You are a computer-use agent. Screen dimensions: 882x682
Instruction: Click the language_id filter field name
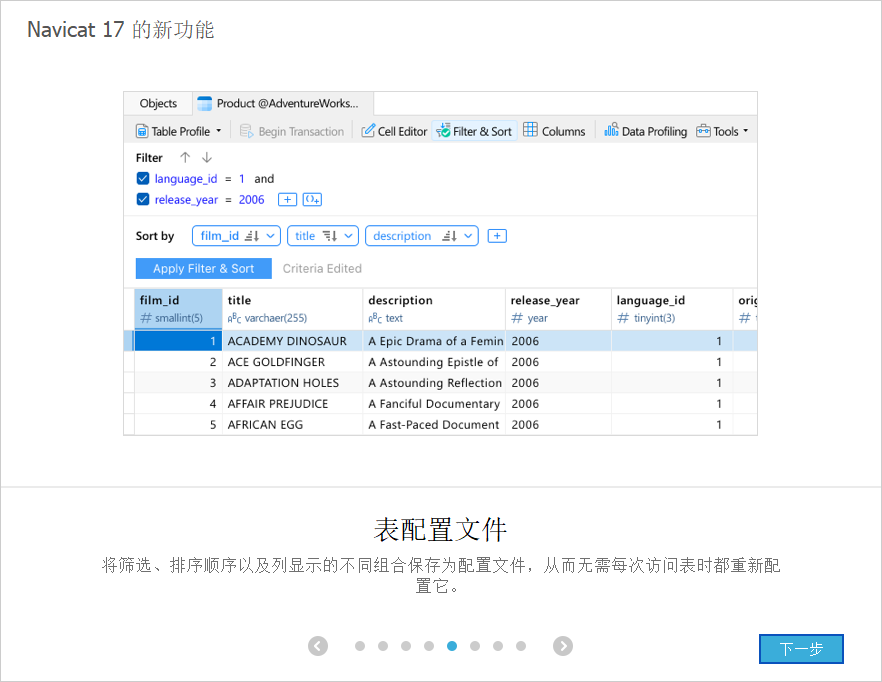[186, 179]
